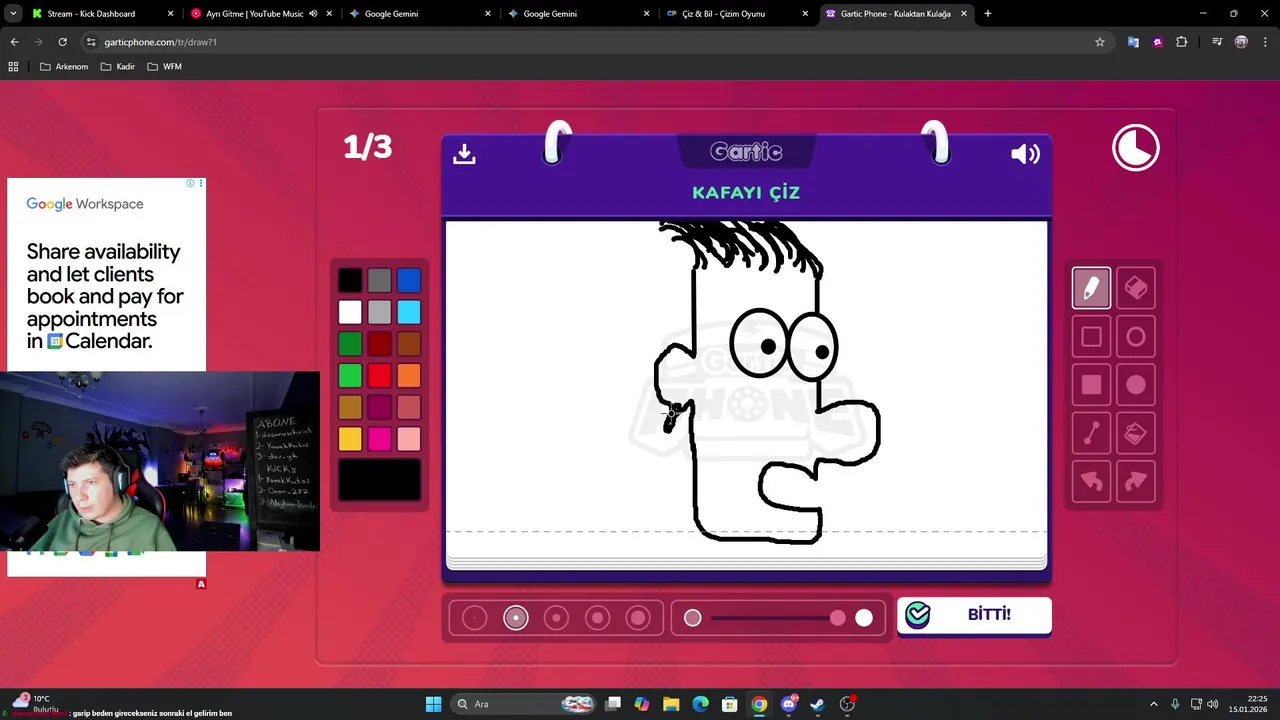The image size is (1280, 720).
Task: Select the straight line tool
Action: (1091, 433)
